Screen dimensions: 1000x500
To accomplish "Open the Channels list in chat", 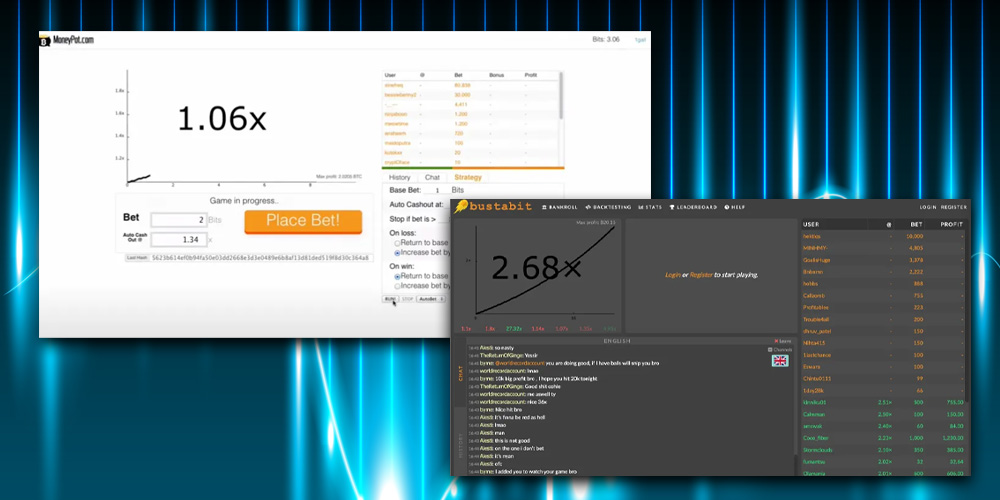I will coord(779,349).
